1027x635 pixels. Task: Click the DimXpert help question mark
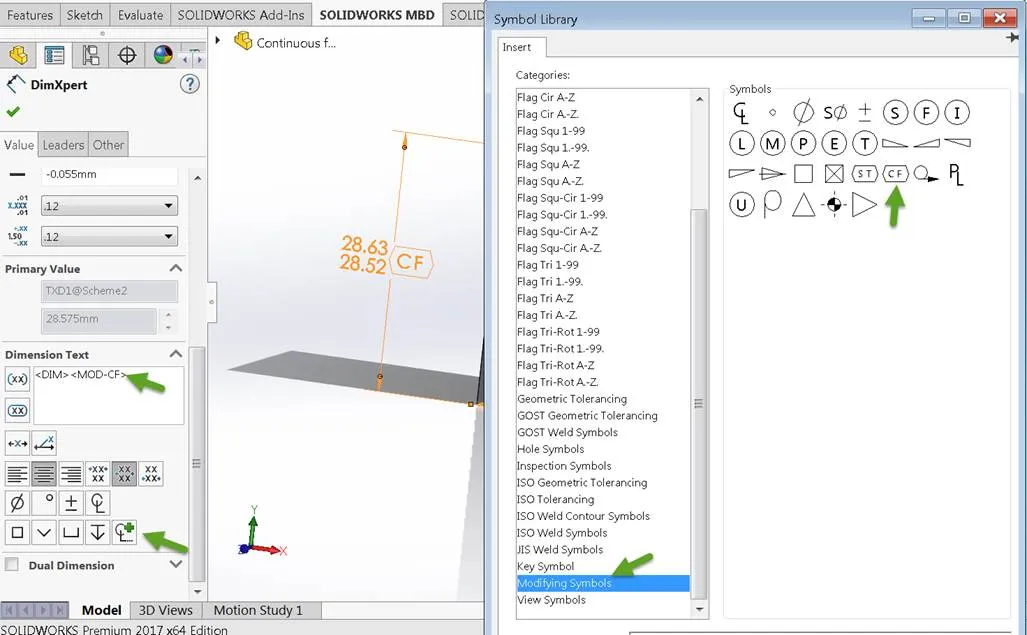190,83
